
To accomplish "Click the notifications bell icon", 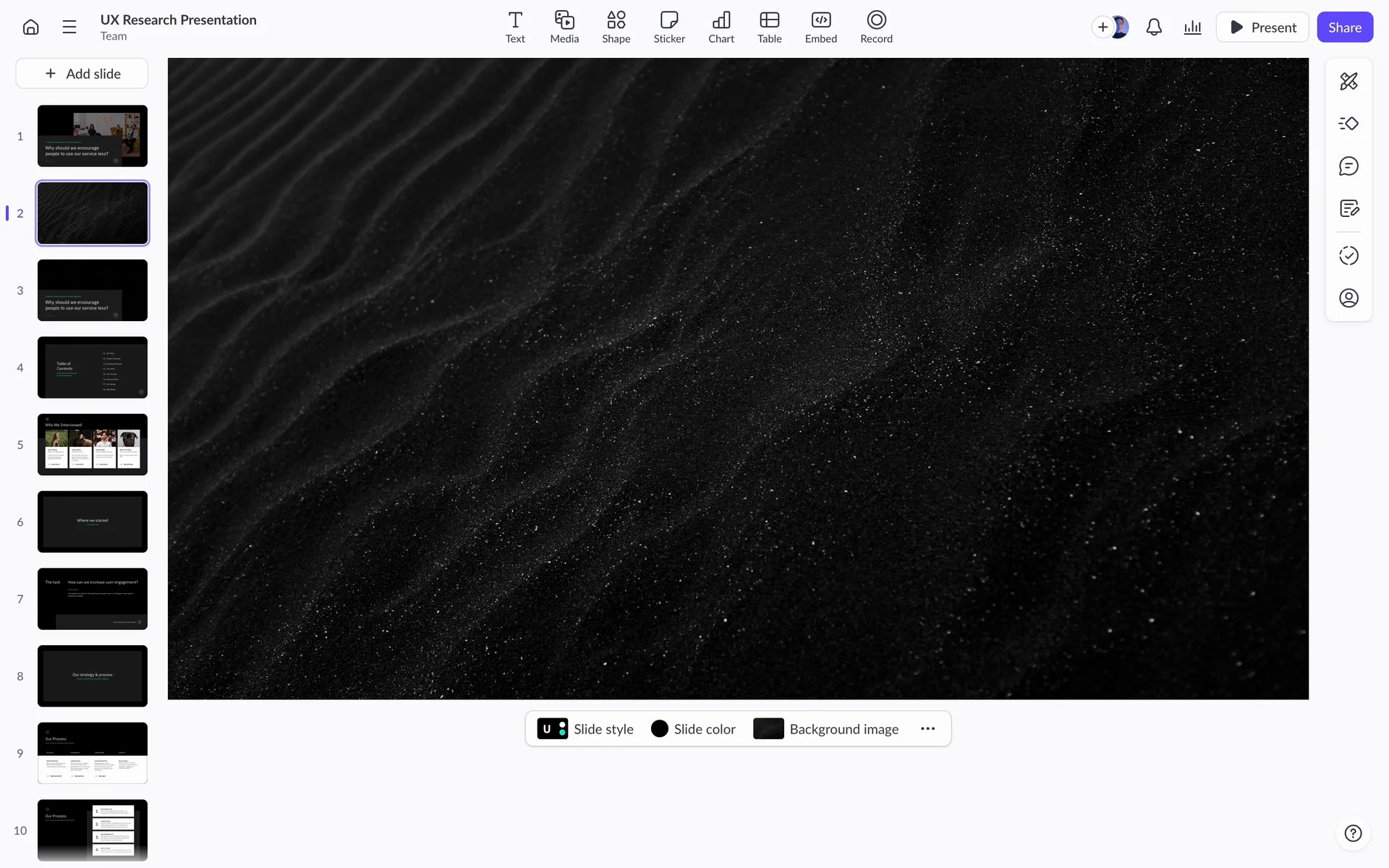I will pos(1154,27).
